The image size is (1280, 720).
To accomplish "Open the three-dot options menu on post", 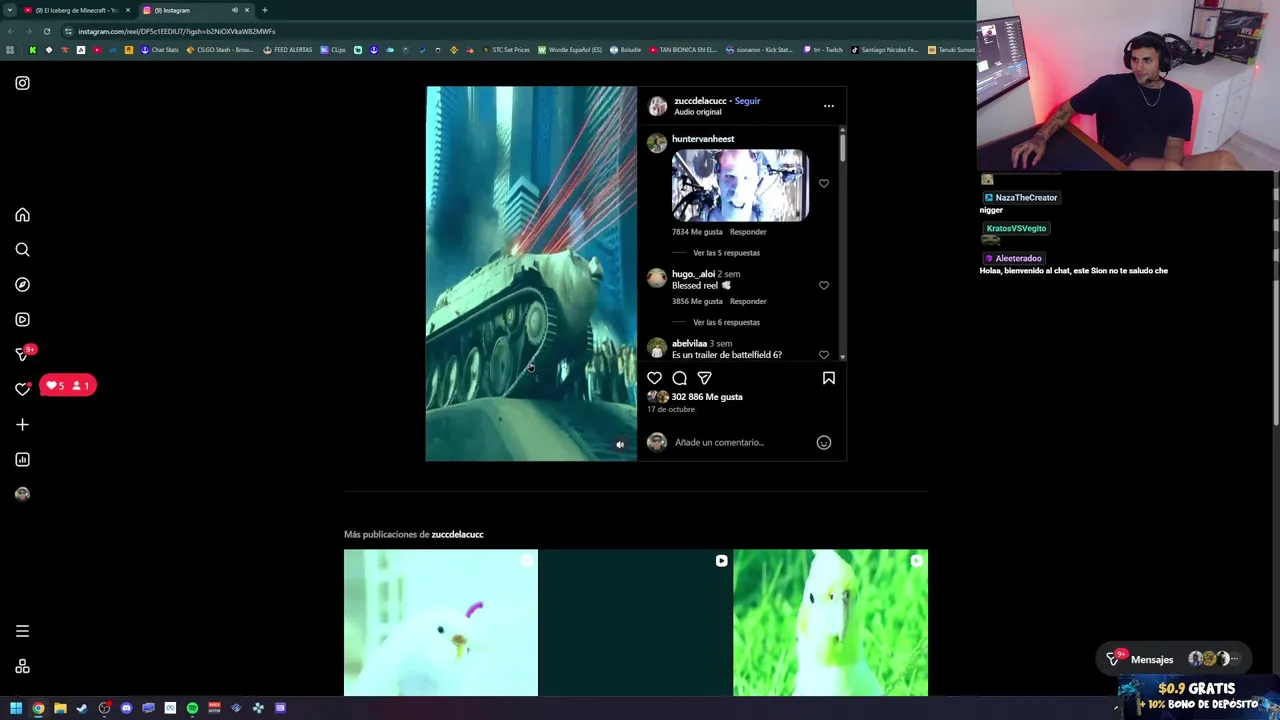I will (x=828, y=106).
